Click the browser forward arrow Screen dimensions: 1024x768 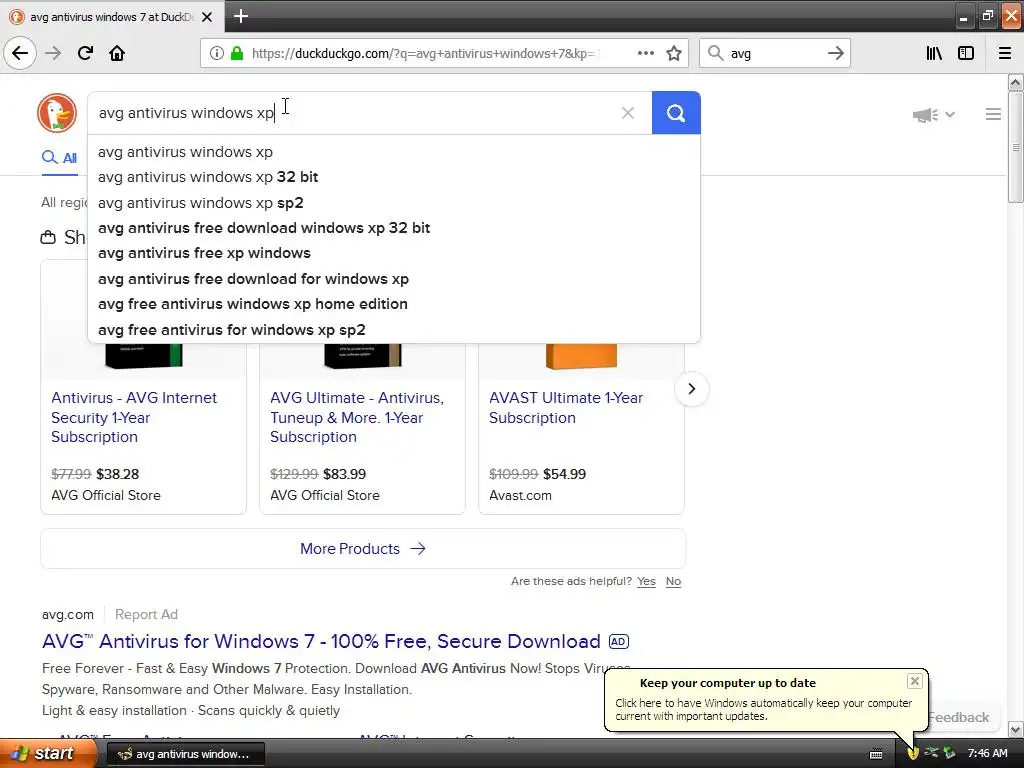click(53, 54)
